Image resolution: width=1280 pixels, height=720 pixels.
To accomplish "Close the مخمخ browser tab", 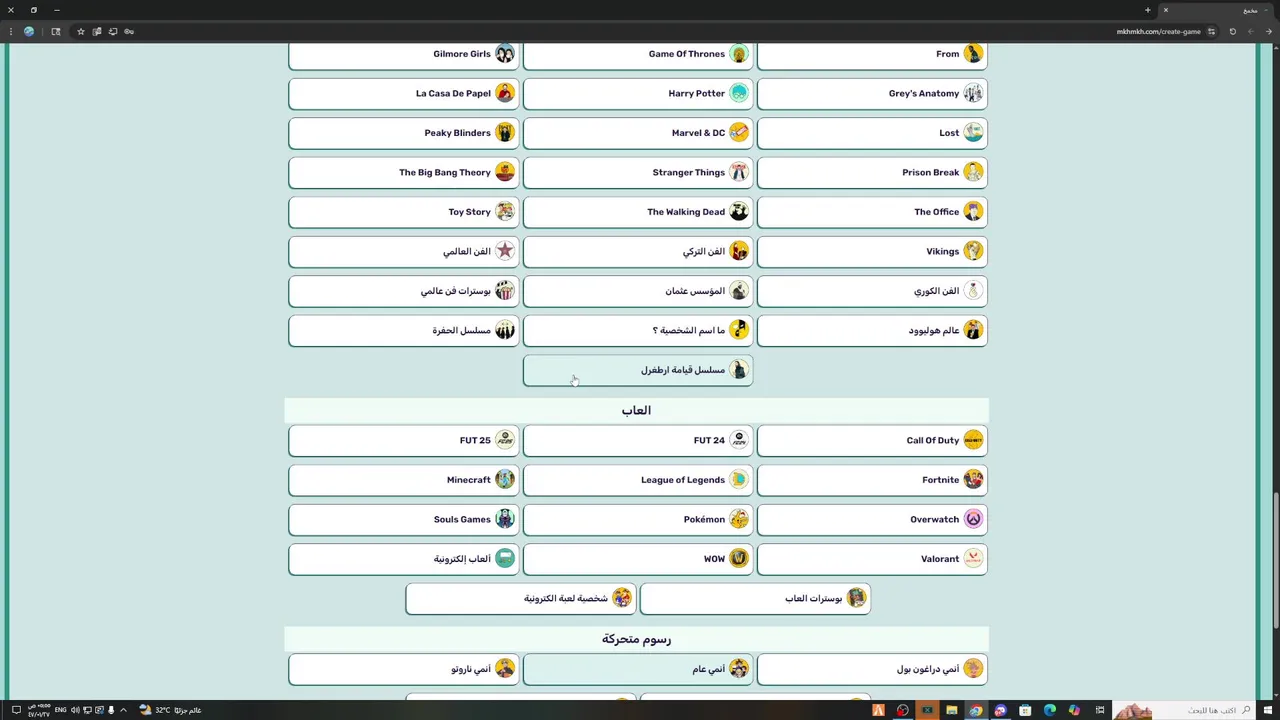I will coord(1165,10).
